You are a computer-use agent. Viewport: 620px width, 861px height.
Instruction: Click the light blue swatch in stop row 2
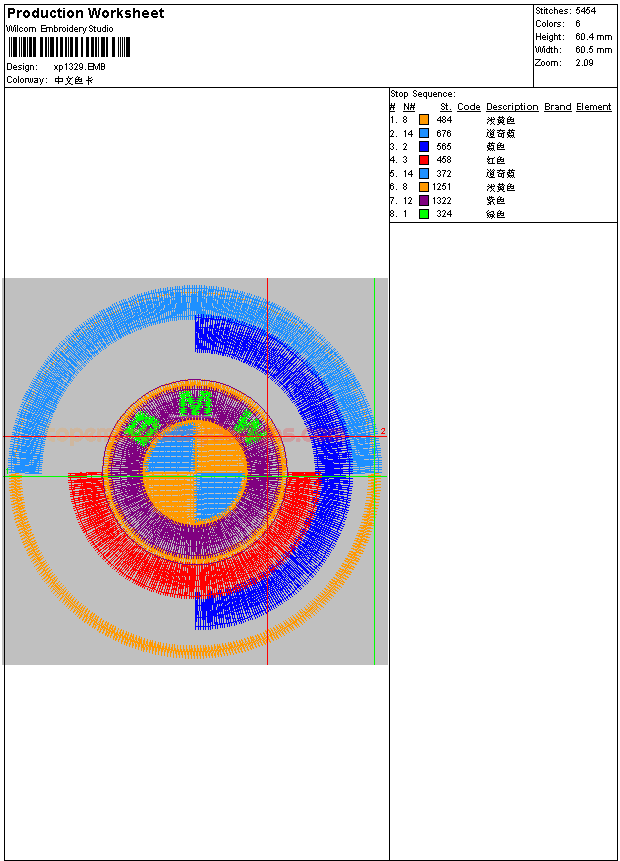[x=423, y=133]
